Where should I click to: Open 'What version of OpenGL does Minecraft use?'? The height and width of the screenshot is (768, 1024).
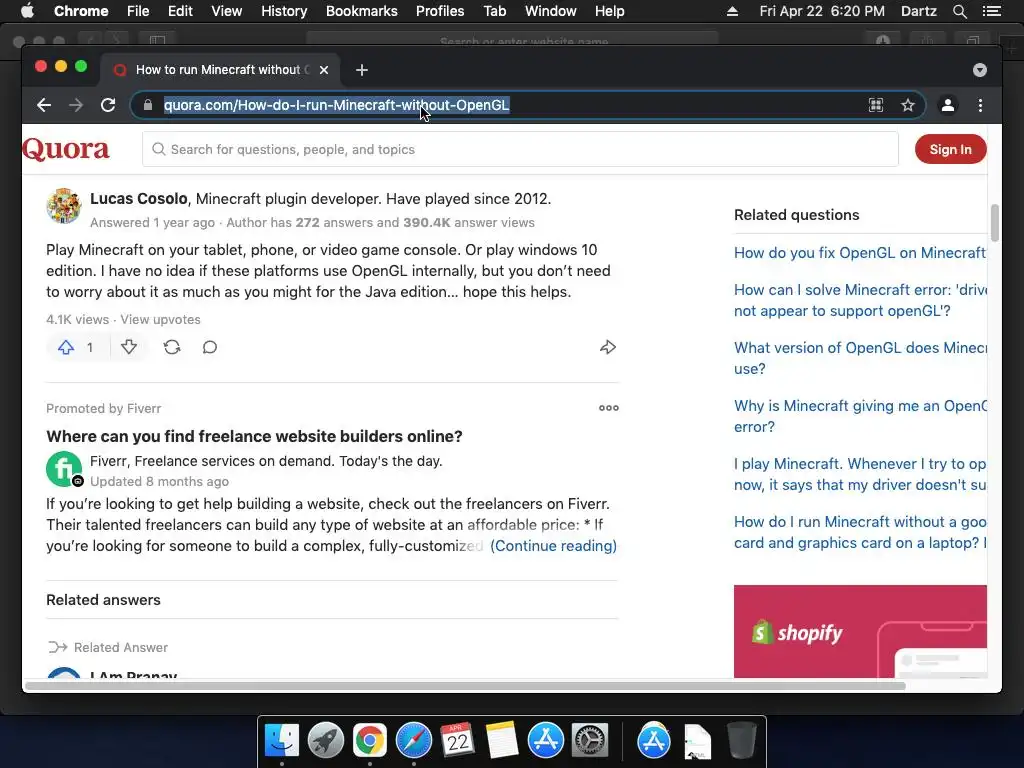tap(859, 358)
